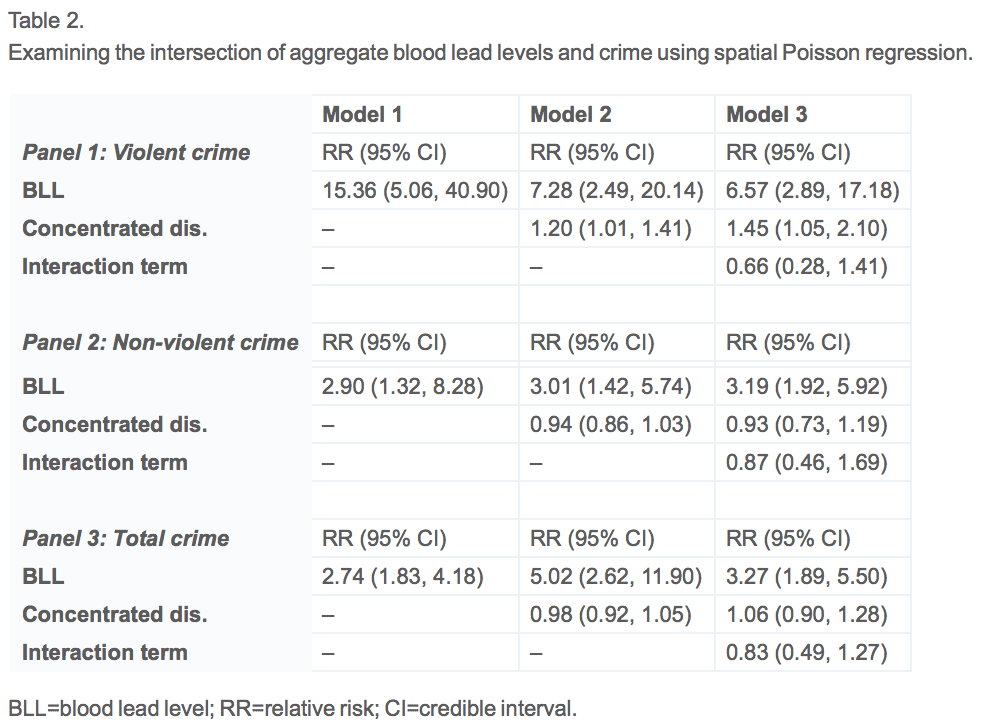Click the Table 2. caption label
The height and width of the screenshot is (728, 986).
(x=46, y=21)
